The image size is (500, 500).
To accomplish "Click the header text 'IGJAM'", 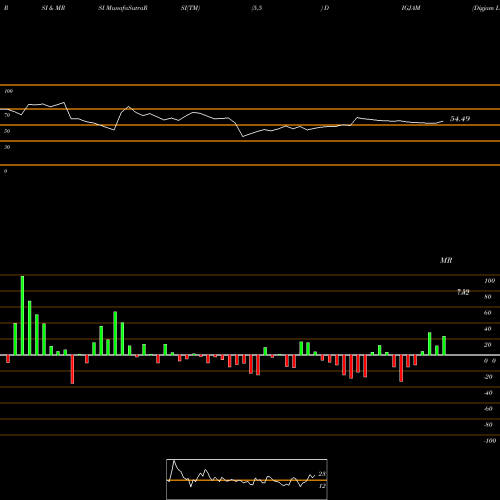I will pyautogui.click(x=411, y=8).
